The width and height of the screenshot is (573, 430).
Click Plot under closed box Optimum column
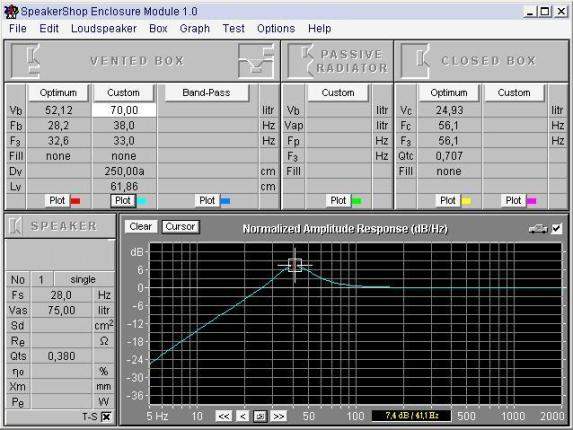click(448, 201)
